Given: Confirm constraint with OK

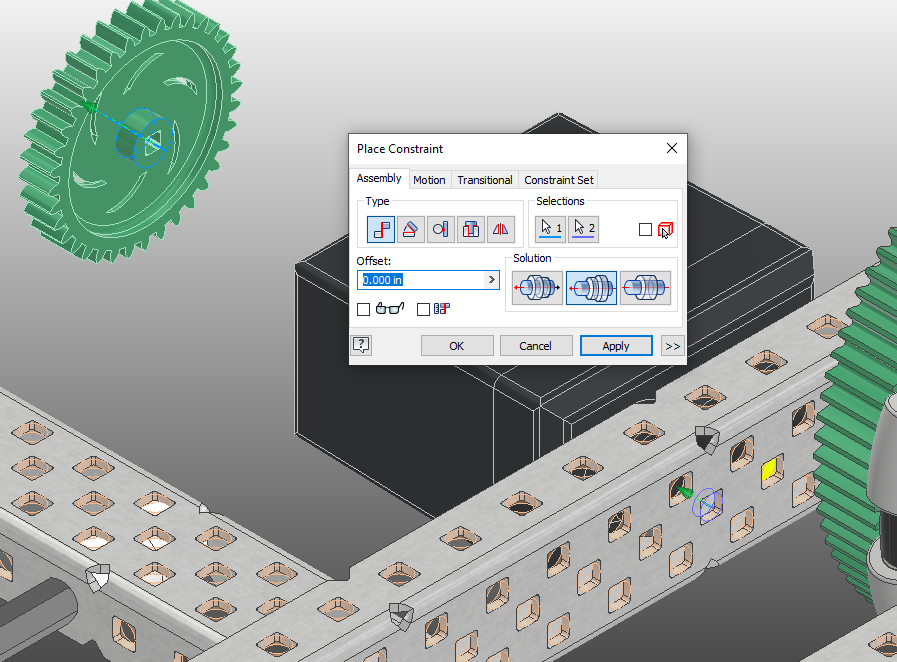Looking at the screenshot, I should click(457, 346).
